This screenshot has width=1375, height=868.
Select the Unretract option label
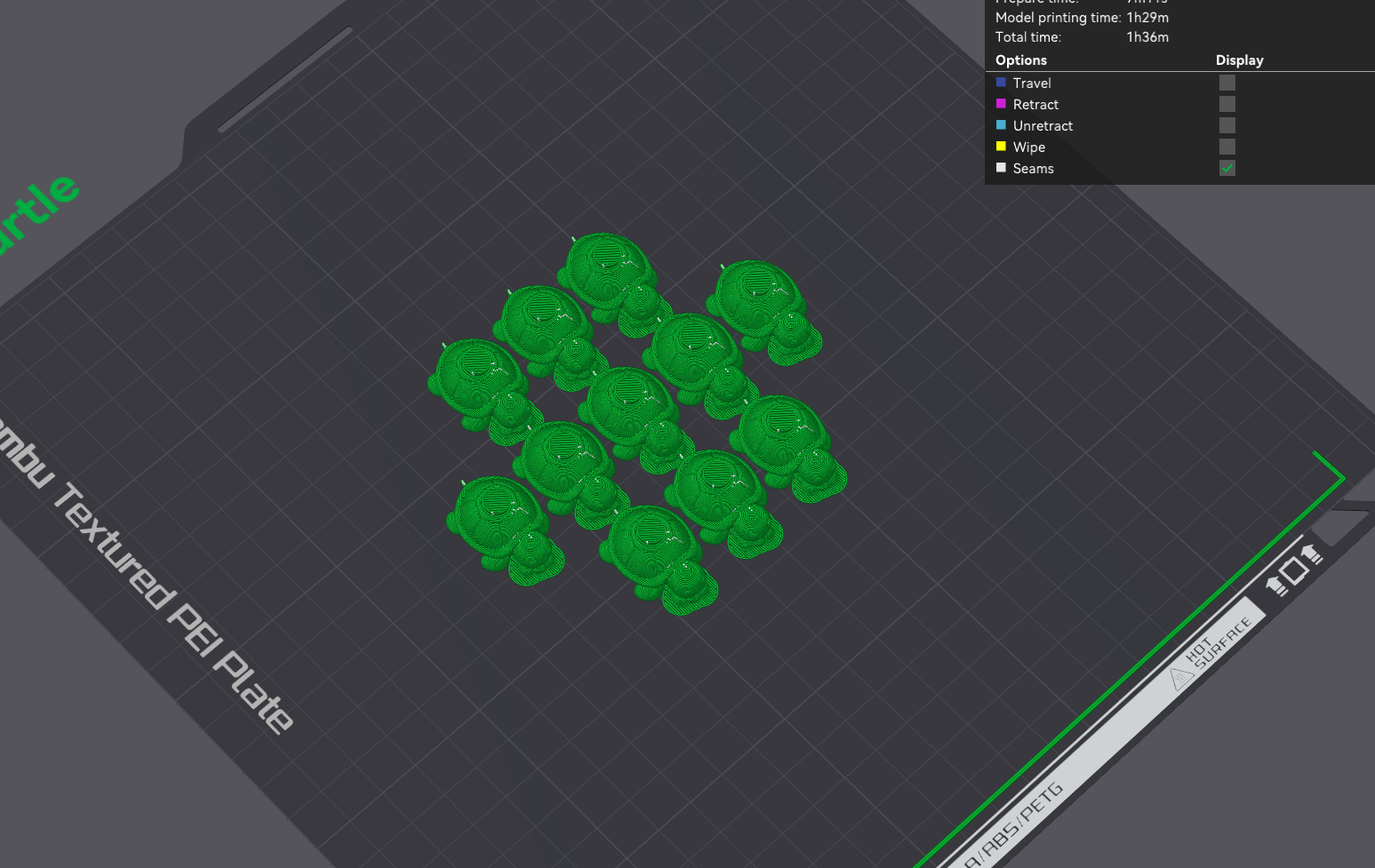[1043, 125]
